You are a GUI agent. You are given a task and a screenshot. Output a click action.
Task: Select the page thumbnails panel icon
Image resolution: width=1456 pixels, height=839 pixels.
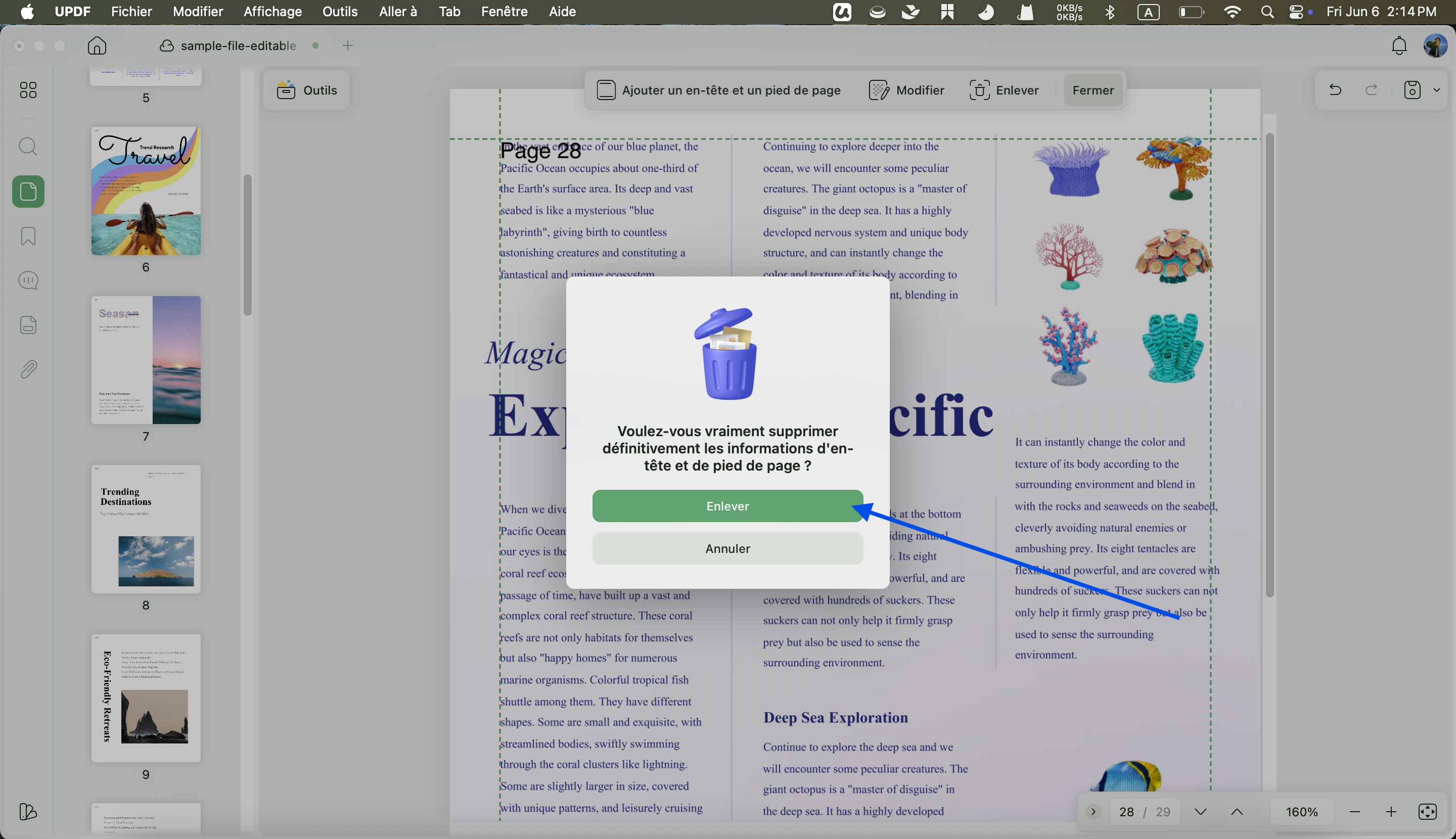point(28,192)
